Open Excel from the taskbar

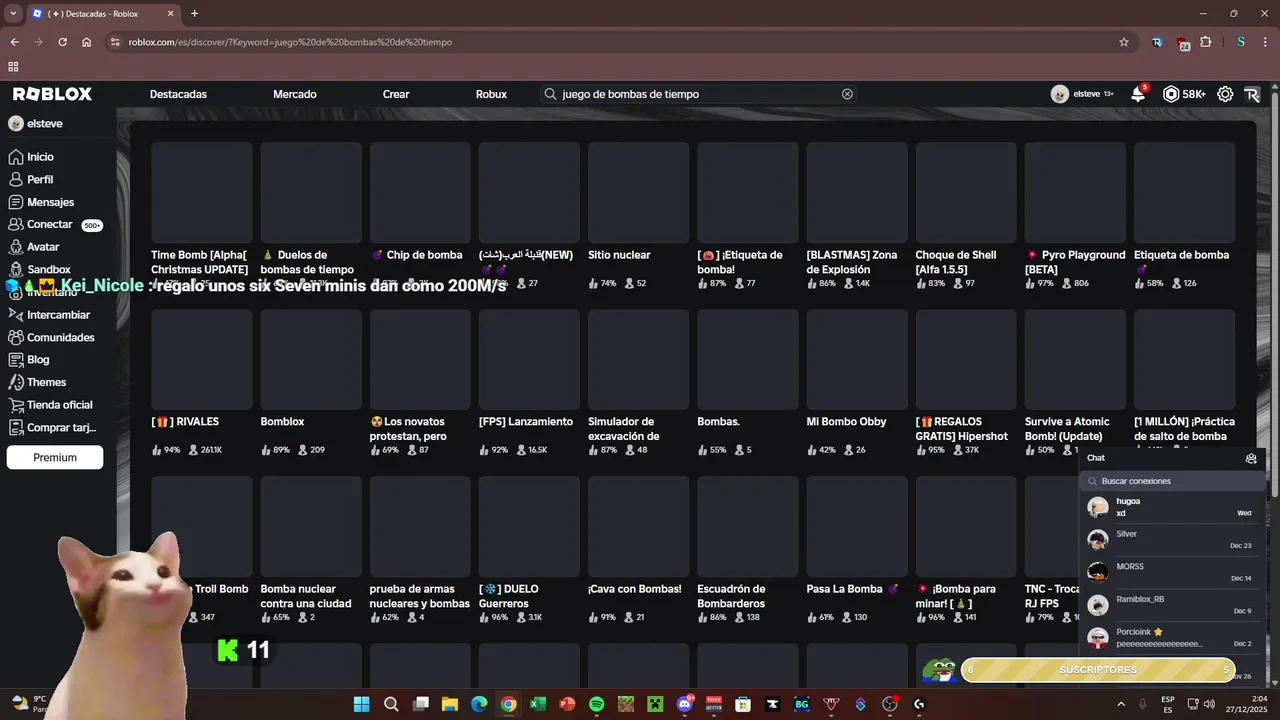point(537,704)
